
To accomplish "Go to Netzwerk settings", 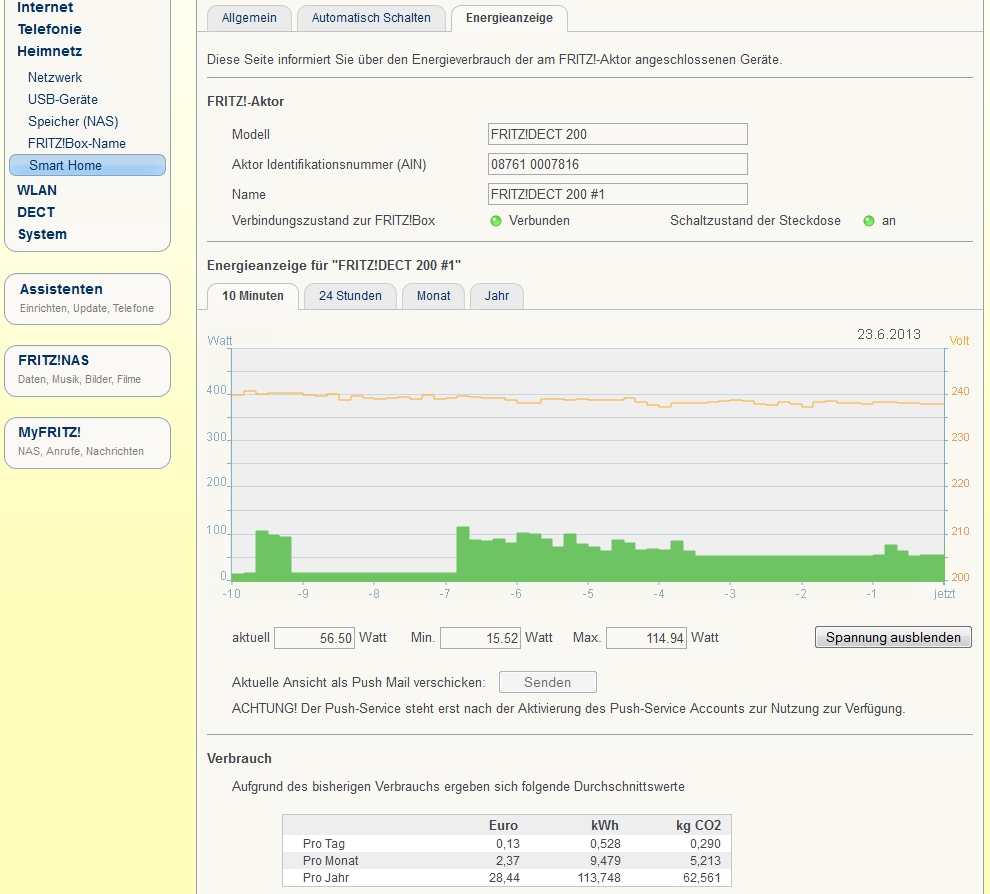I will pyautogui.click(x=55, y=77).
